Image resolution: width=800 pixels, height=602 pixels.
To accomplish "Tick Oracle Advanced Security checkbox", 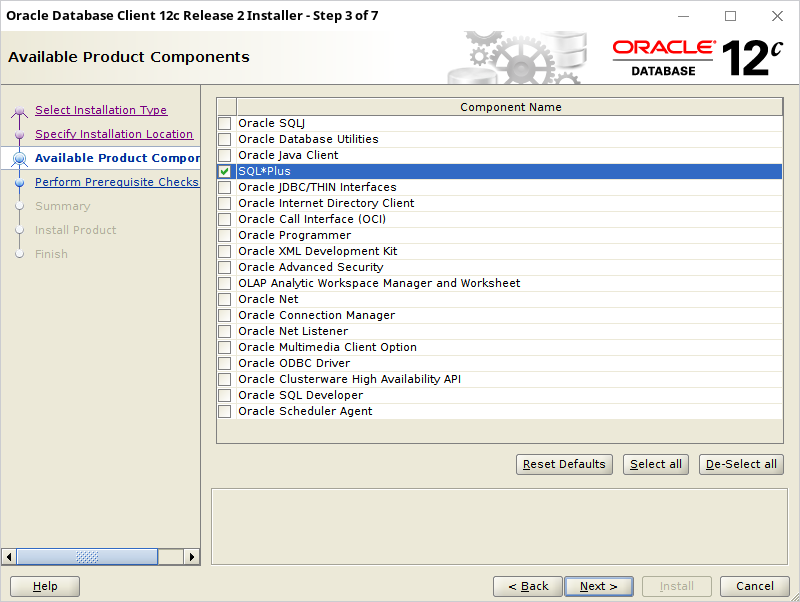I will pyautogui.click(x=224, y=267).
